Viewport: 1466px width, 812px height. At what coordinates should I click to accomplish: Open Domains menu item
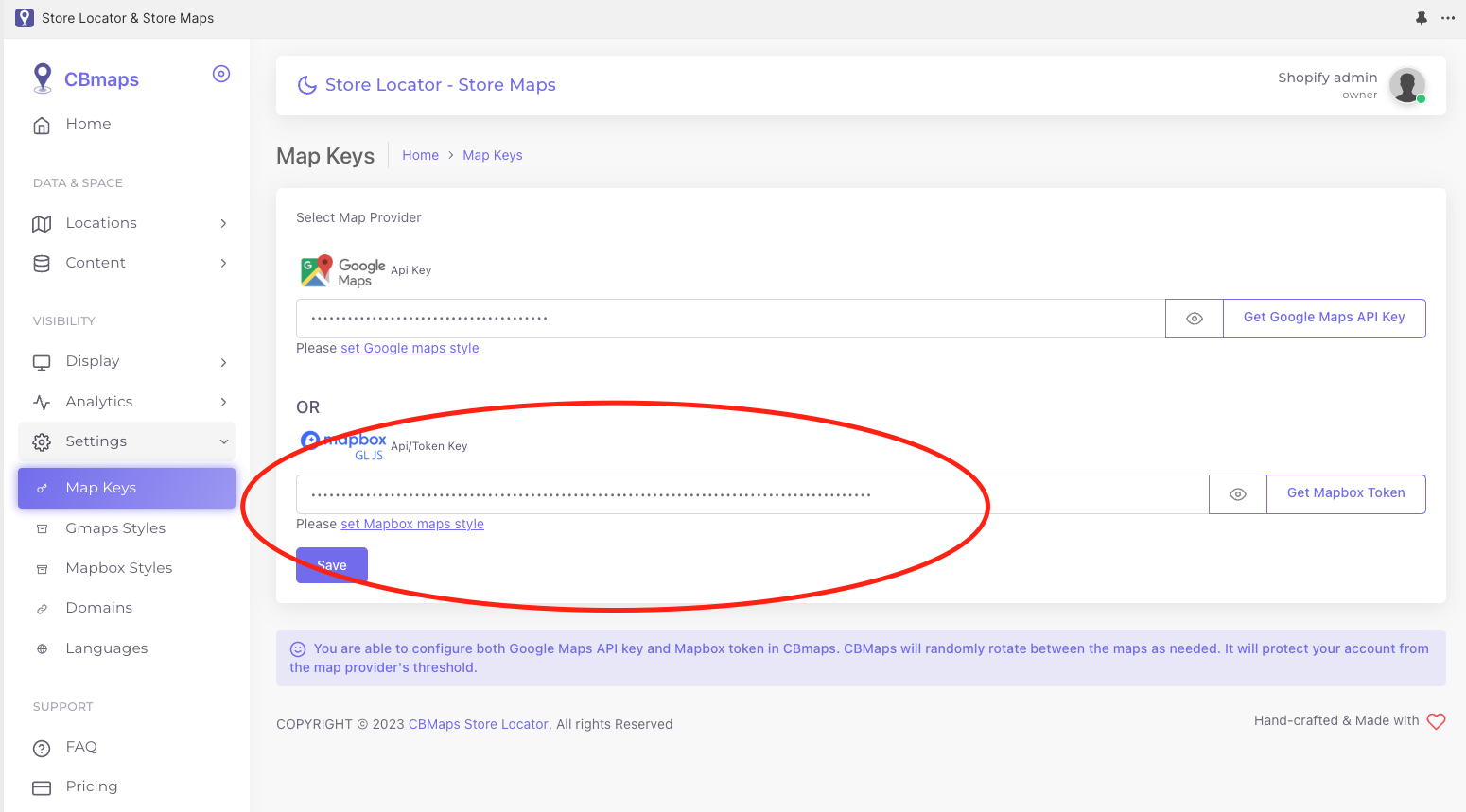point(127,608)
